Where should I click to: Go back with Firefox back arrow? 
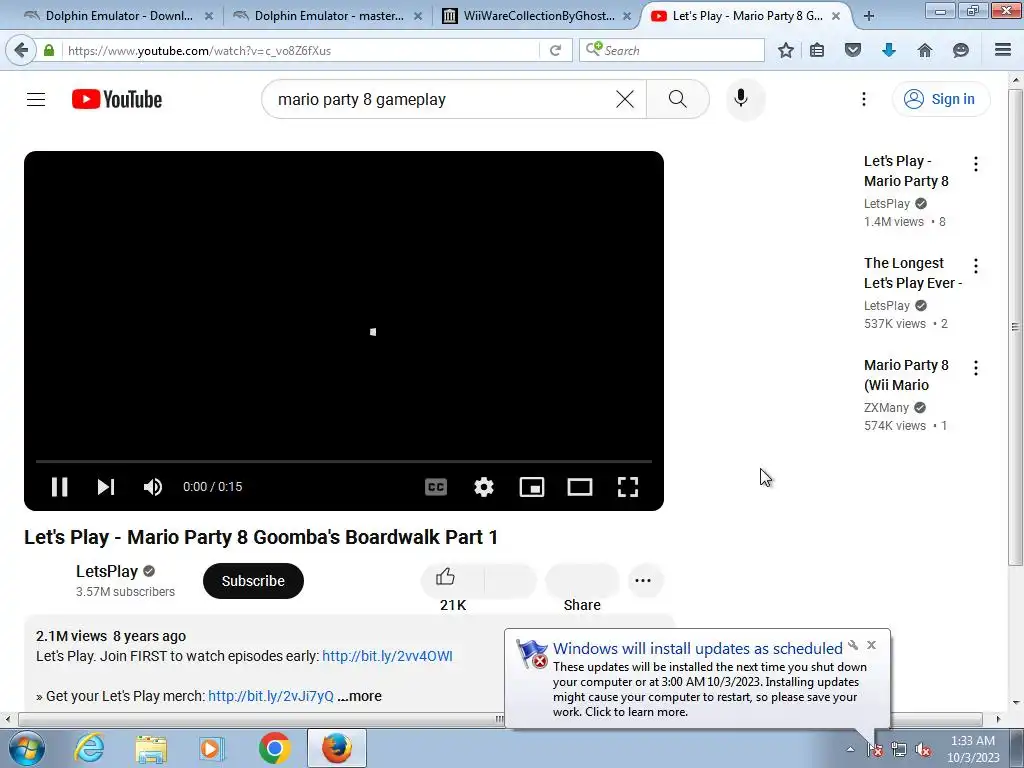pyautogui.click(x=21, y=50)
